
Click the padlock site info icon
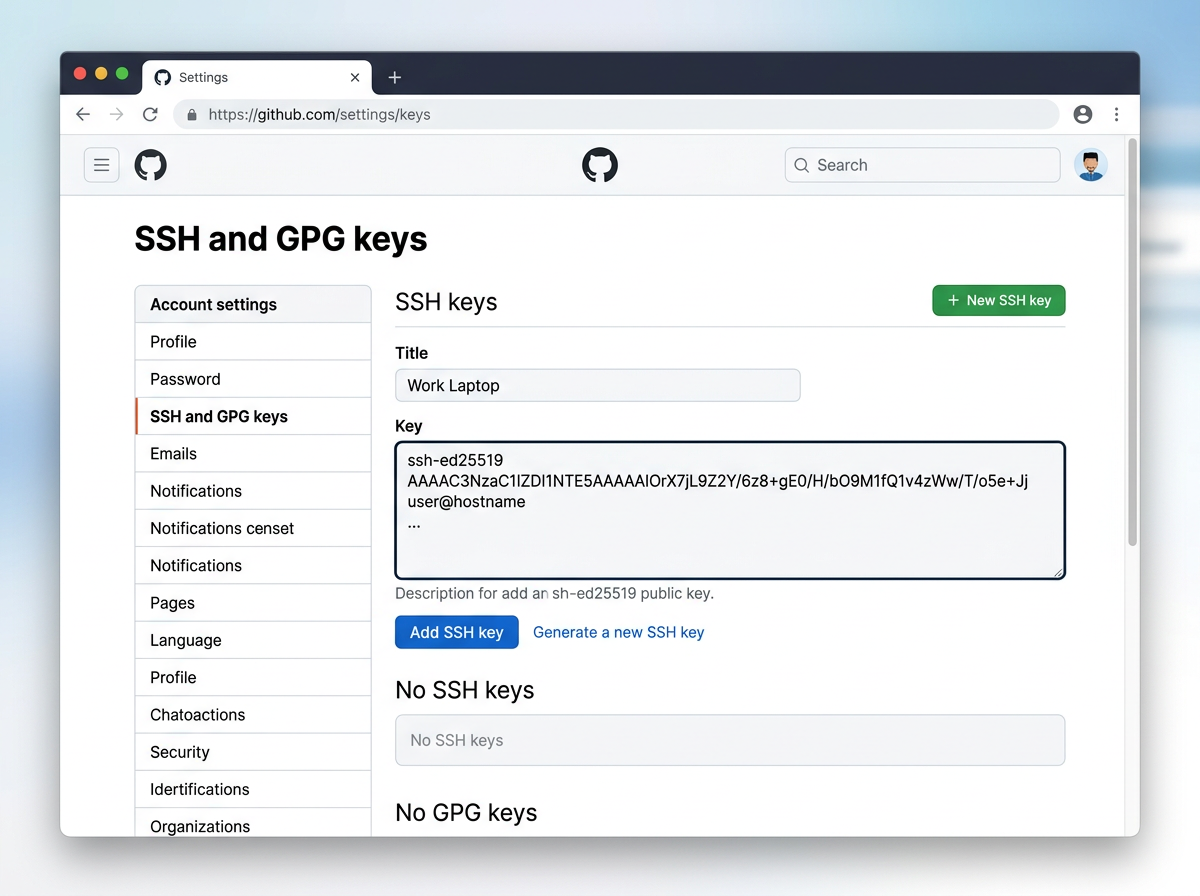(x=192, y=114)
